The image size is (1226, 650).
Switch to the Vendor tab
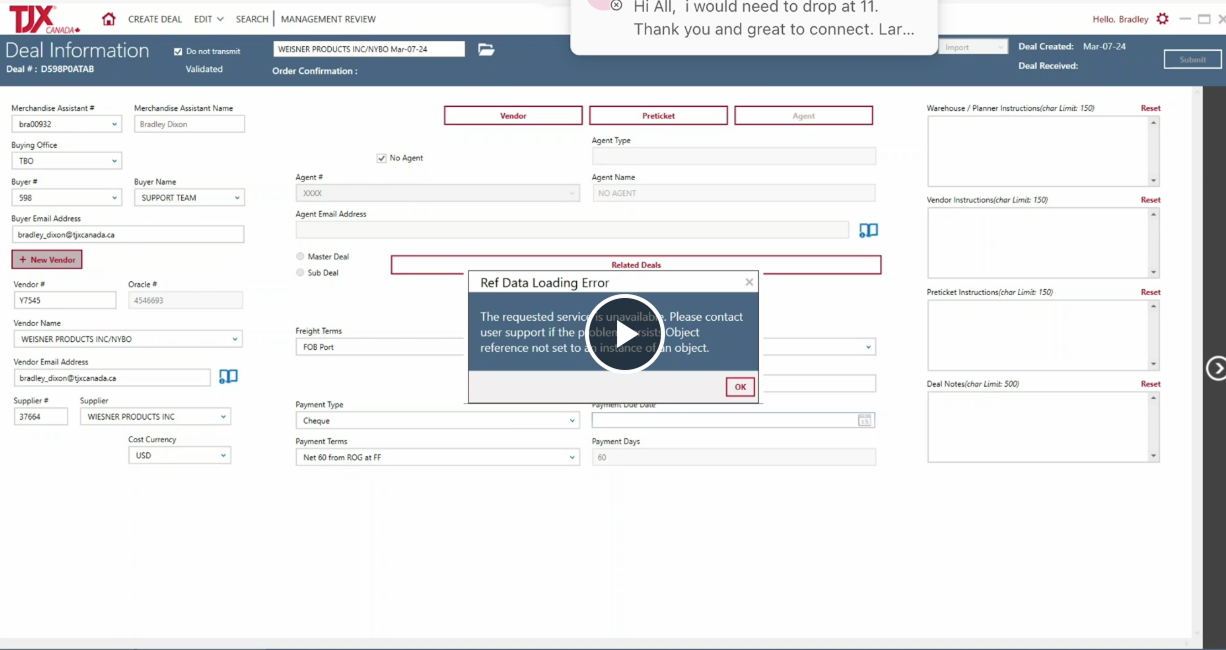[x=513, y=116]
